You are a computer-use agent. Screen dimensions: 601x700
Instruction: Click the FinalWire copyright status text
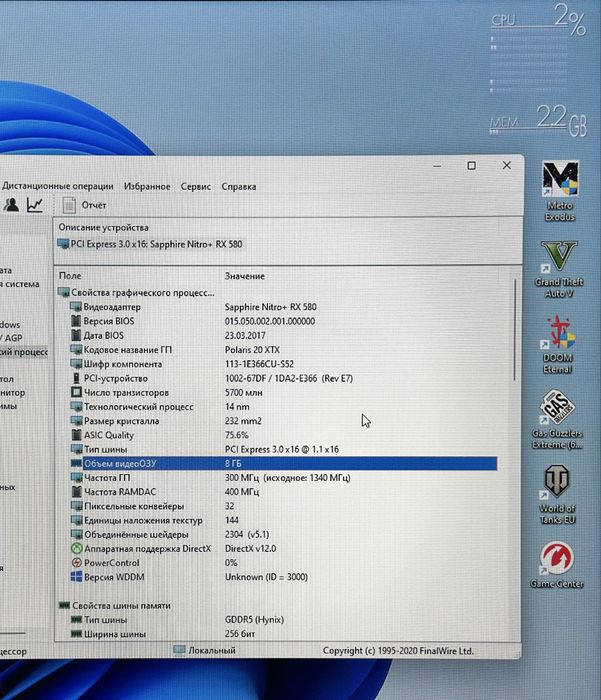[x=398, y=651]
